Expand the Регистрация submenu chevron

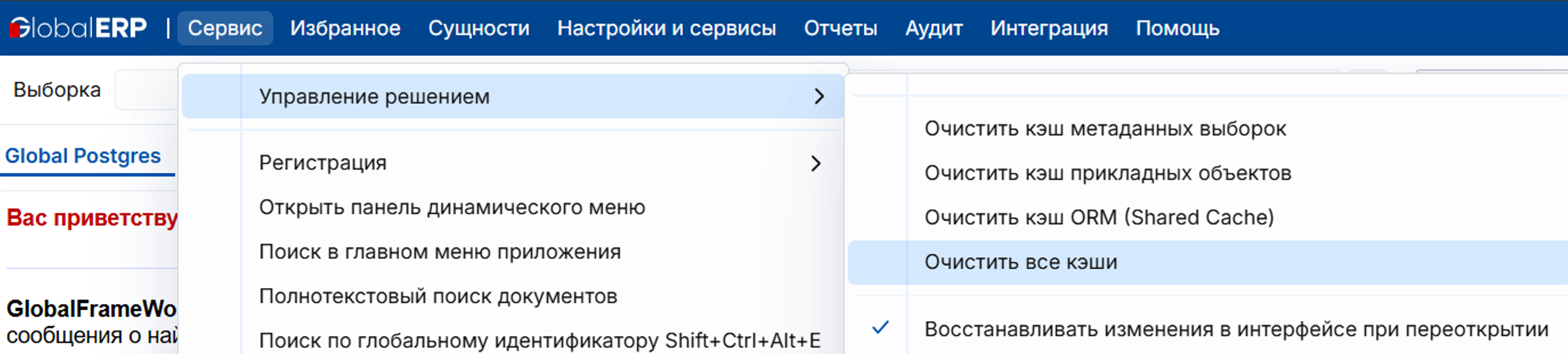[819, 163]
